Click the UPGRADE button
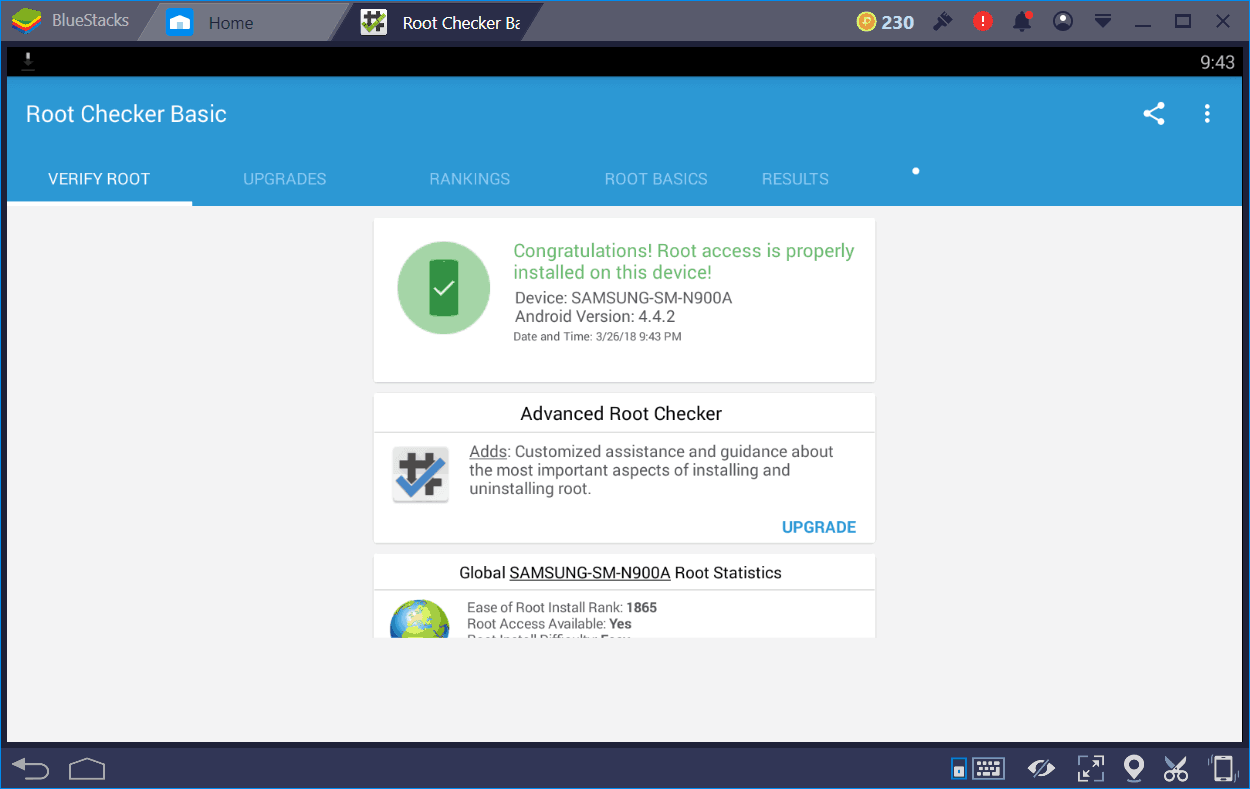1250x789 pixels. (819, 527)
